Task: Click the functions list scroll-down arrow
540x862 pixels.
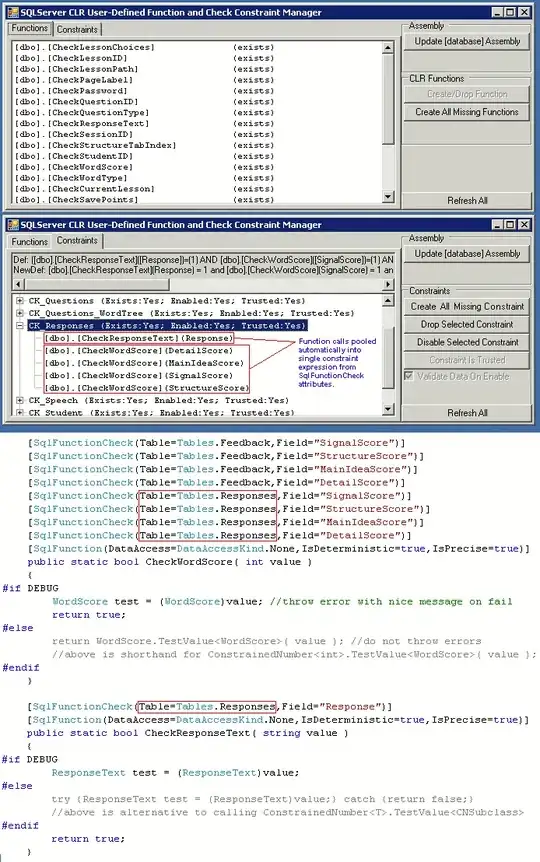Action: [388, 197]
